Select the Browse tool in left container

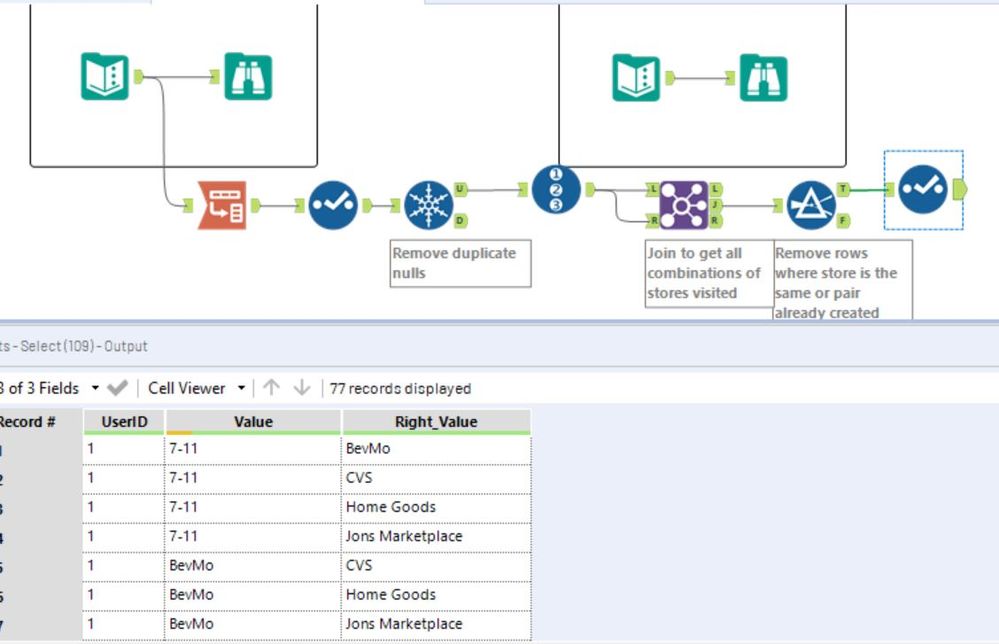point(248,76)
